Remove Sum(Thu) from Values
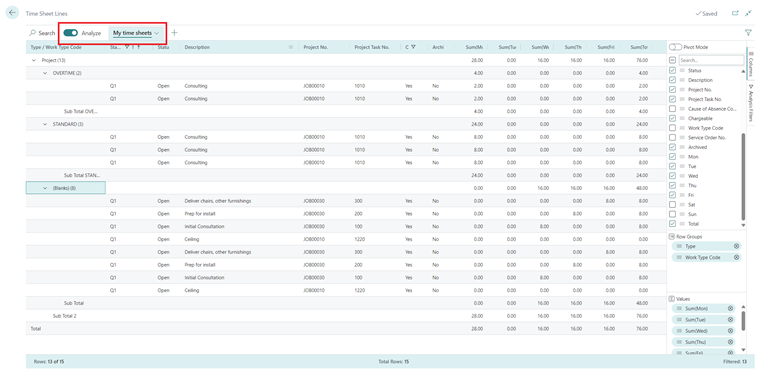The height and width of the screenshot is (378, 780). point(730,342)
